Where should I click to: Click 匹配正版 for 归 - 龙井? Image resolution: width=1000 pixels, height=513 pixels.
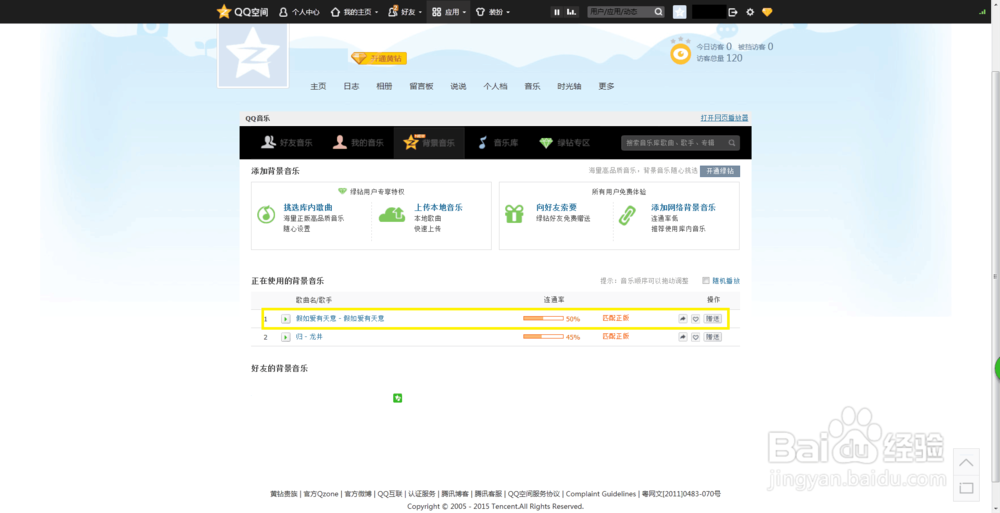(x=615, y=336)
